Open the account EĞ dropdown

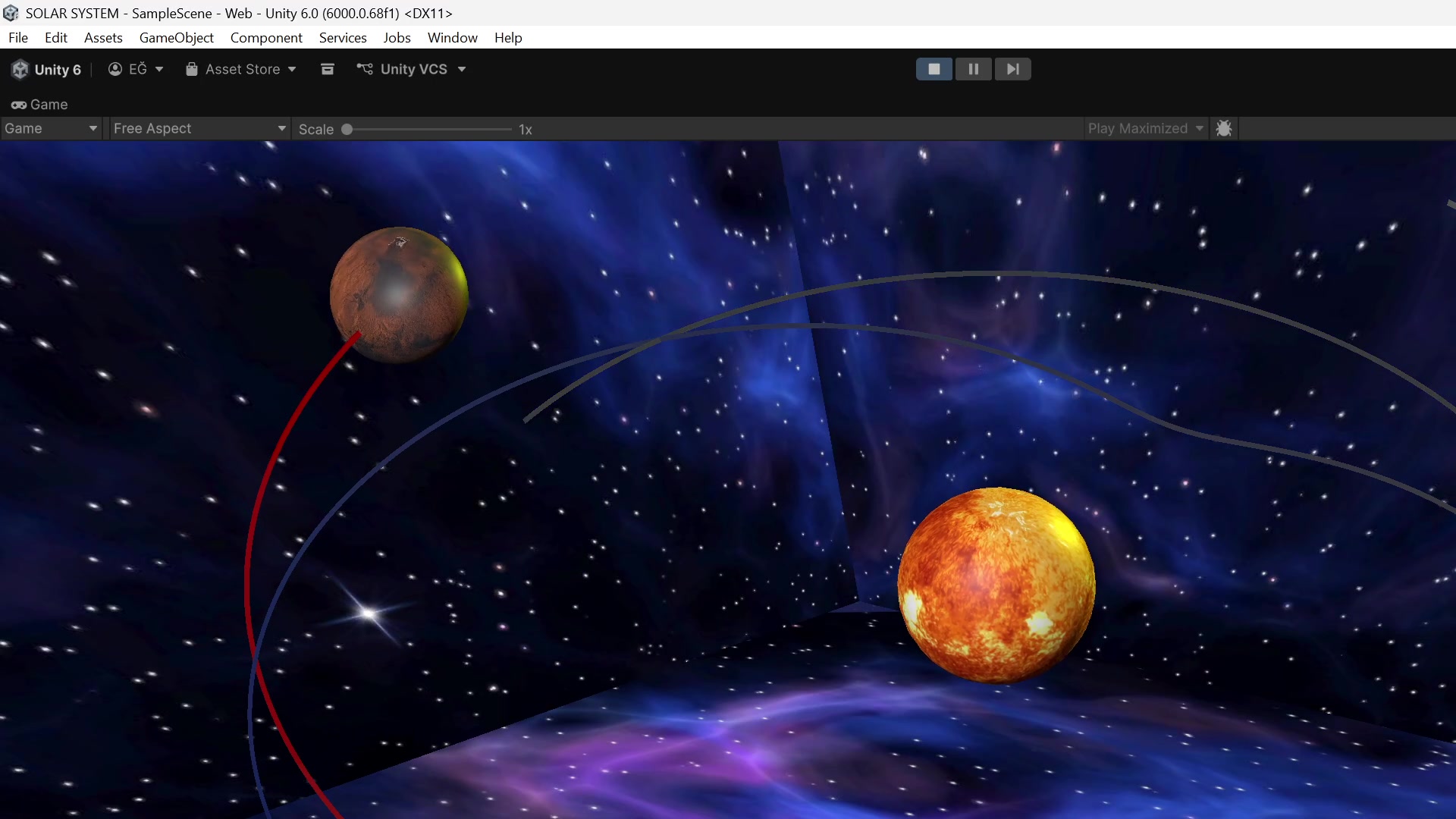[136, 69]
